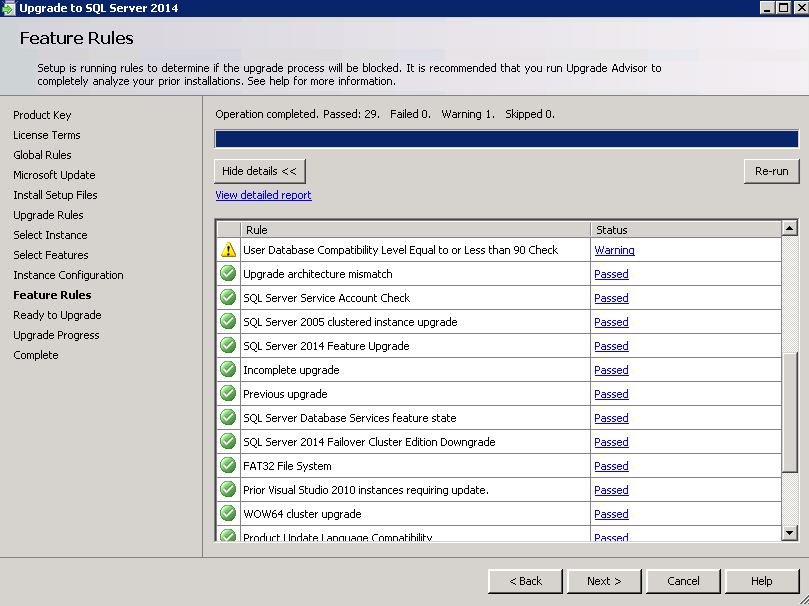Select Microsoft Update step in sidebar
The image size is (809, 606).
point(54,175)
